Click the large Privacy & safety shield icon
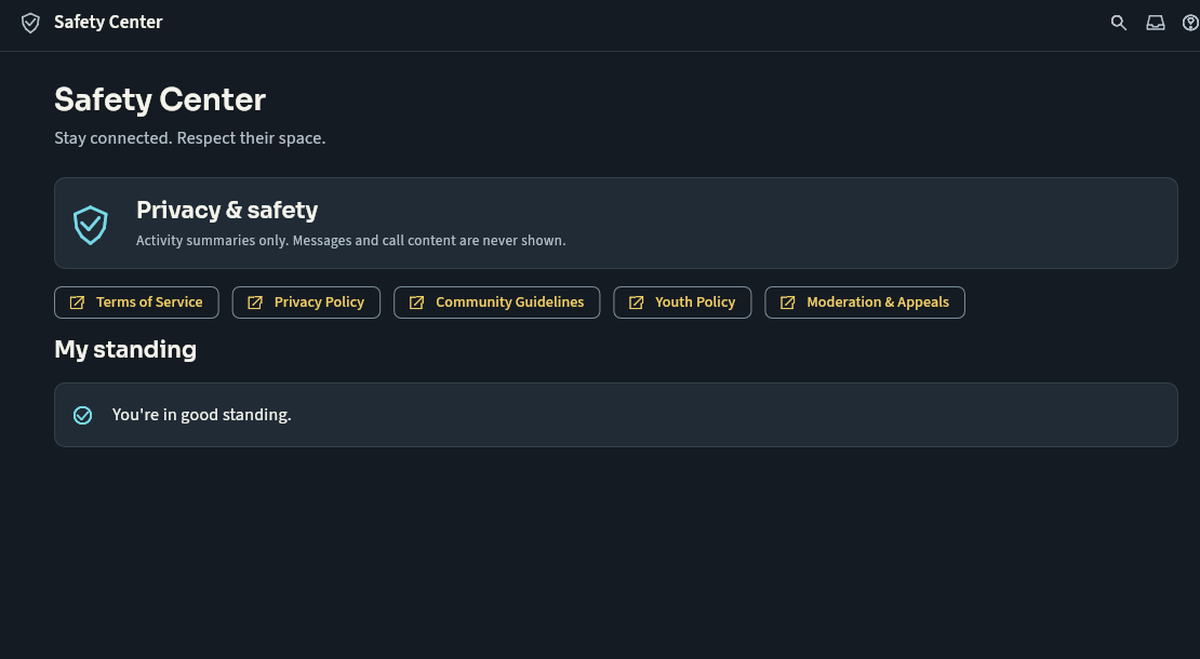Image resolution: width=1200 pixels, height=659 pixels. click(x=90, y=224)
